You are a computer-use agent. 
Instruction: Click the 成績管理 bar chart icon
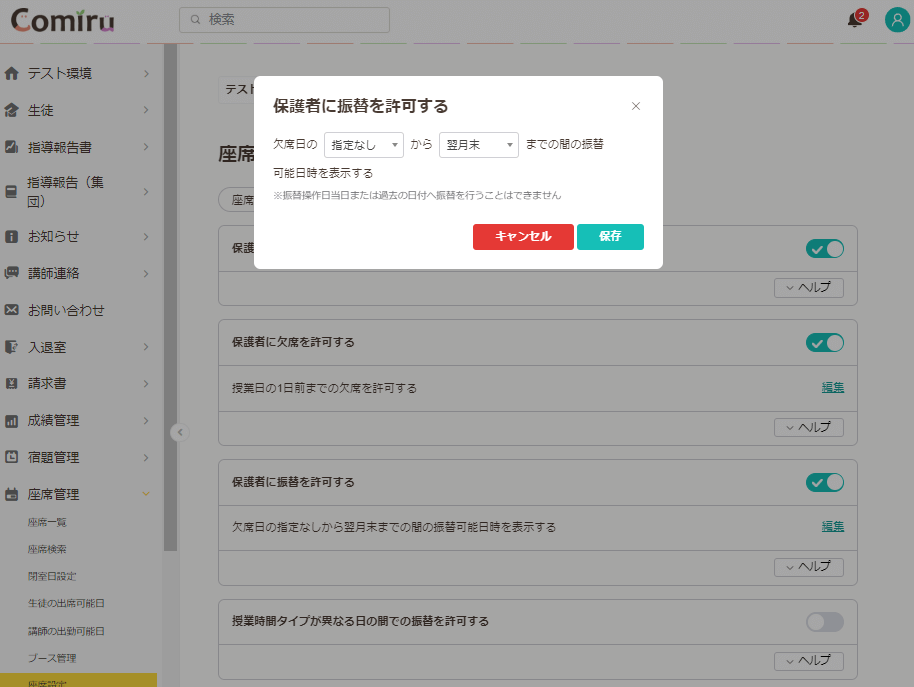point(11,421)
